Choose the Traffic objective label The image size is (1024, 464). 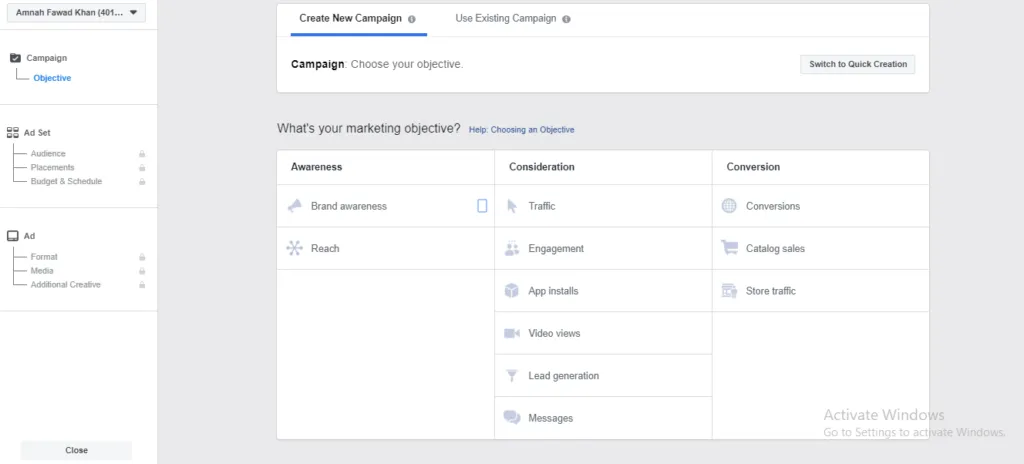coord(541,206)
